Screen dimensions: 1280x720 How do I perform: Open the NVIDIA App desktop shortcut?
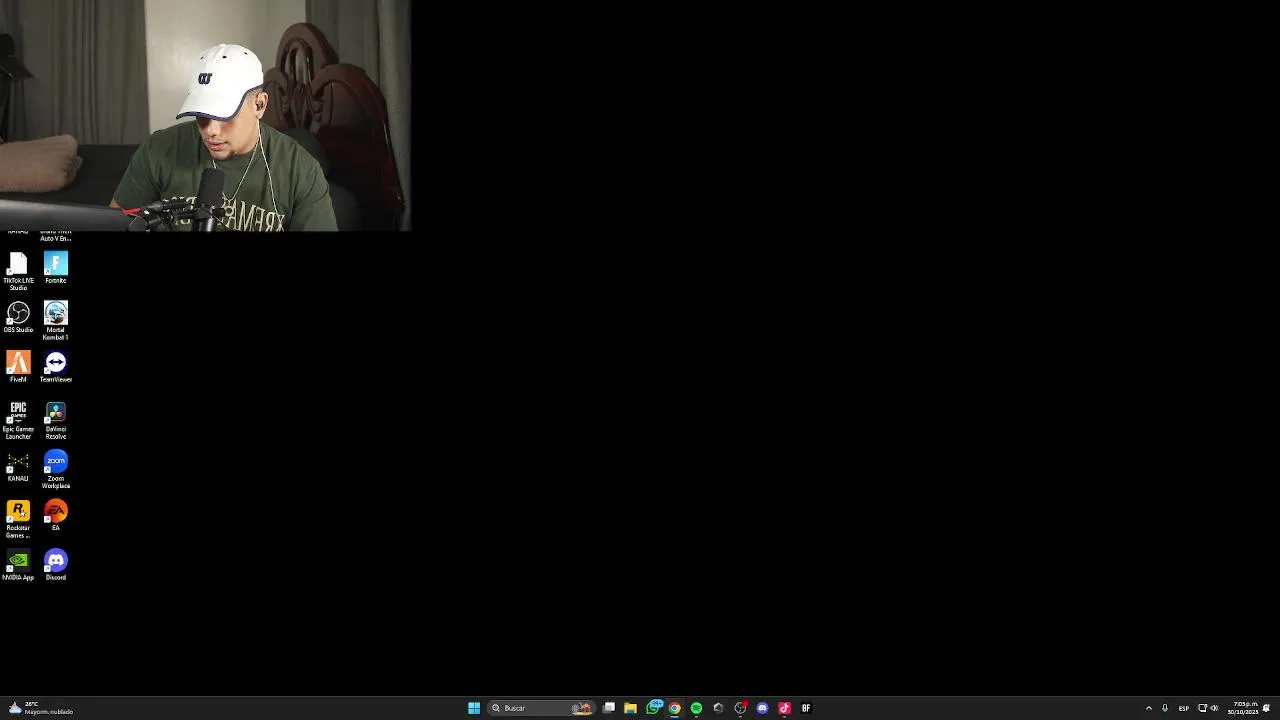tap(18, 565)
